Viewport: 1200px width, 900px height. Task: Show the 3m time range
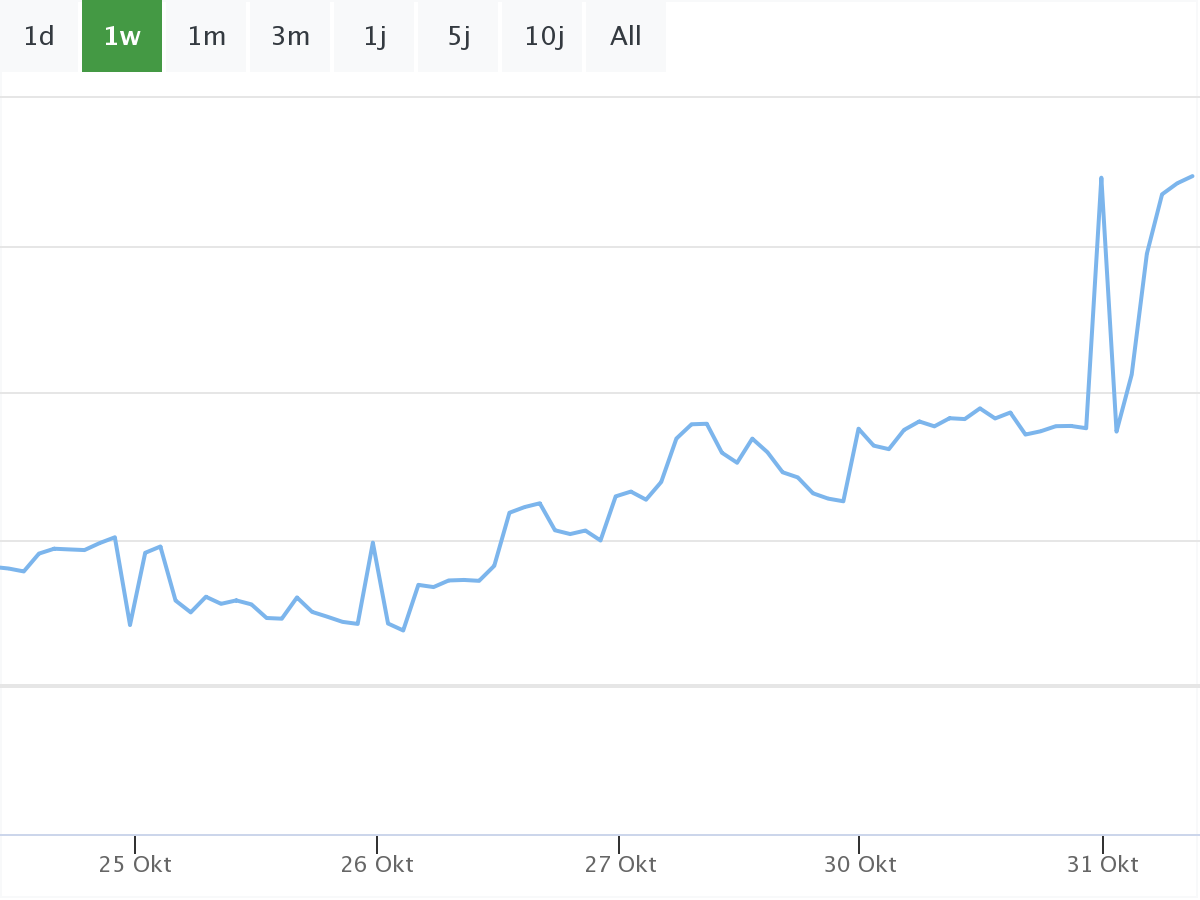(x=290, y=37)
